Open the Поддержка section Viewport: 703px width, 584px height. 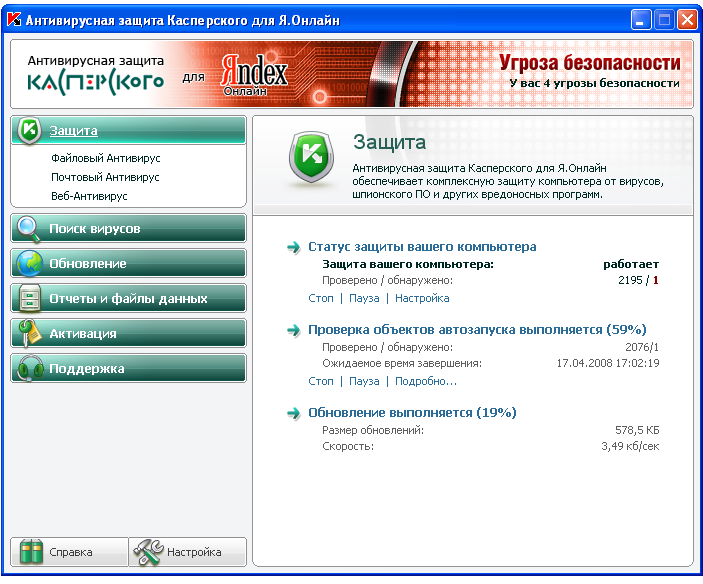129,368
